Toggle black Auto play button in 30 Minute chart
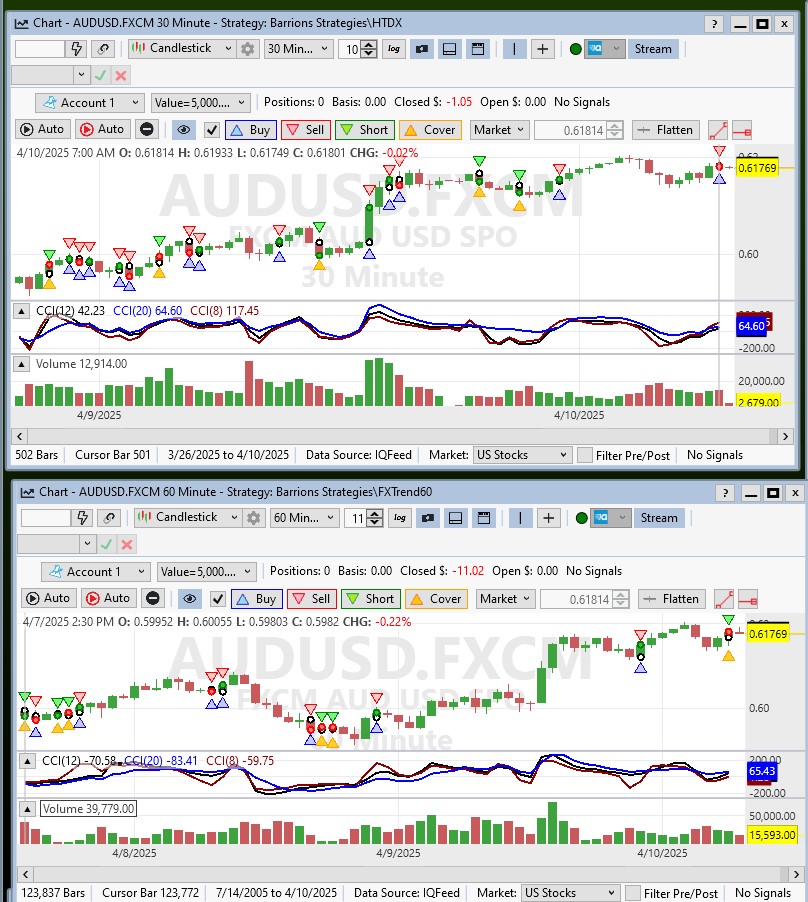The image size is (808, 902). (x=43, y=129)
